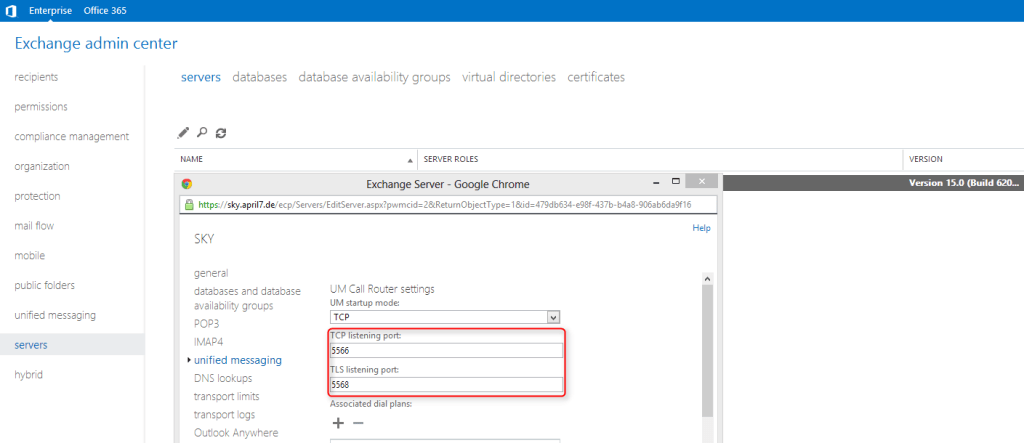
Task: Select POP3 in the SKY server menu
Action: click(206, 323)
